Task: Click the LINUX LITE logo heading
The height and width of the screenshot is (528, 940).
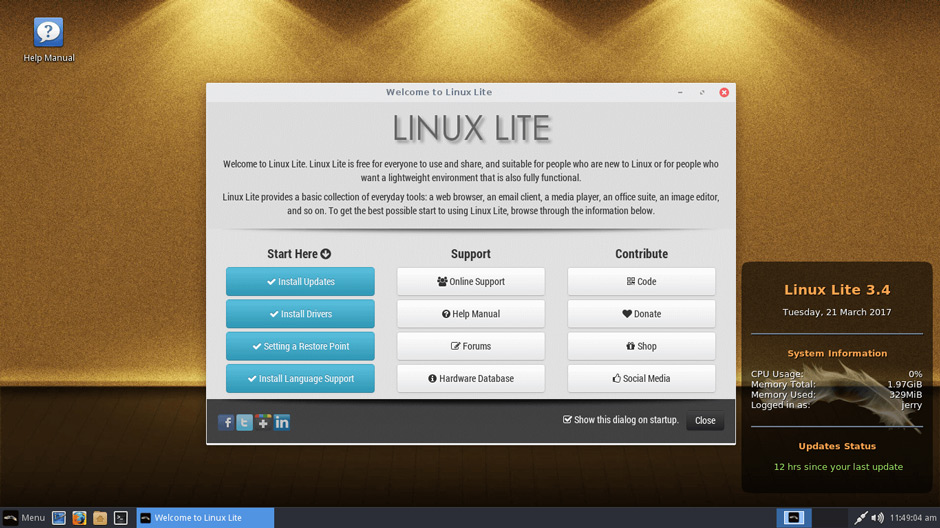Action: pyautogui.click(x=471, y=128)
